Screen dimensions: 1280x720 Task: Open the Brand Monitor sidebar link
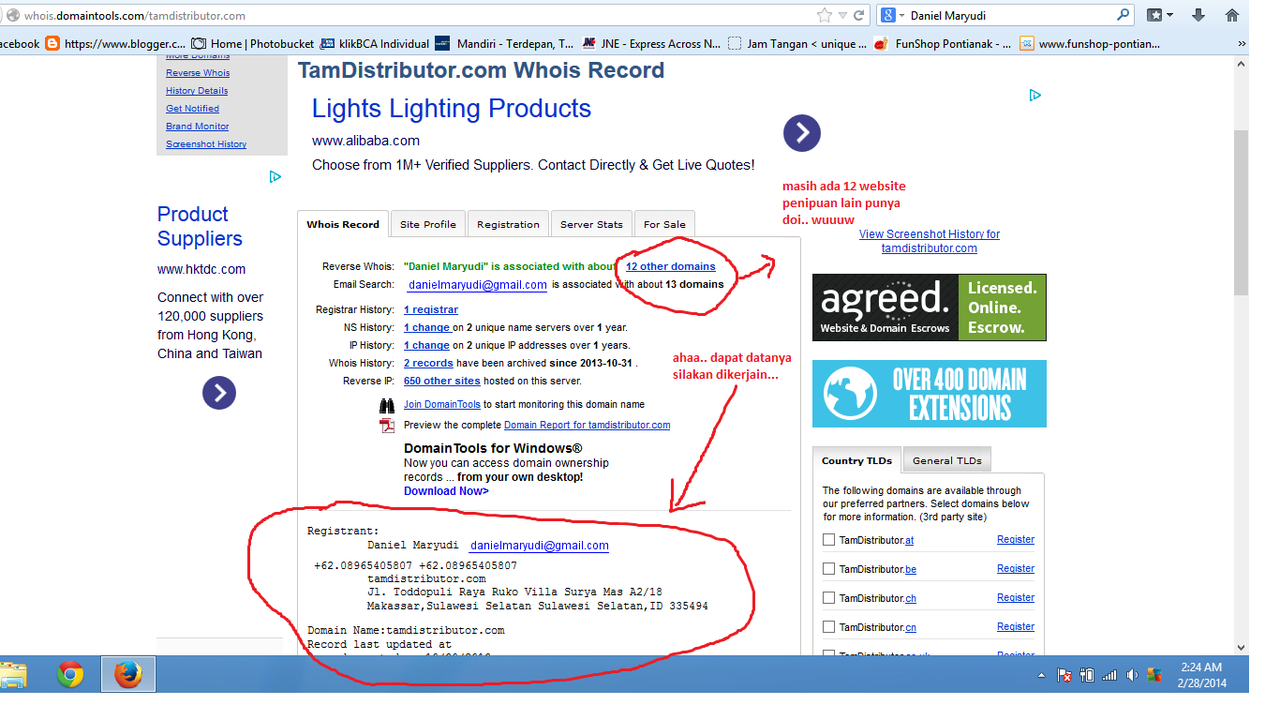click(x=197, y=127)
